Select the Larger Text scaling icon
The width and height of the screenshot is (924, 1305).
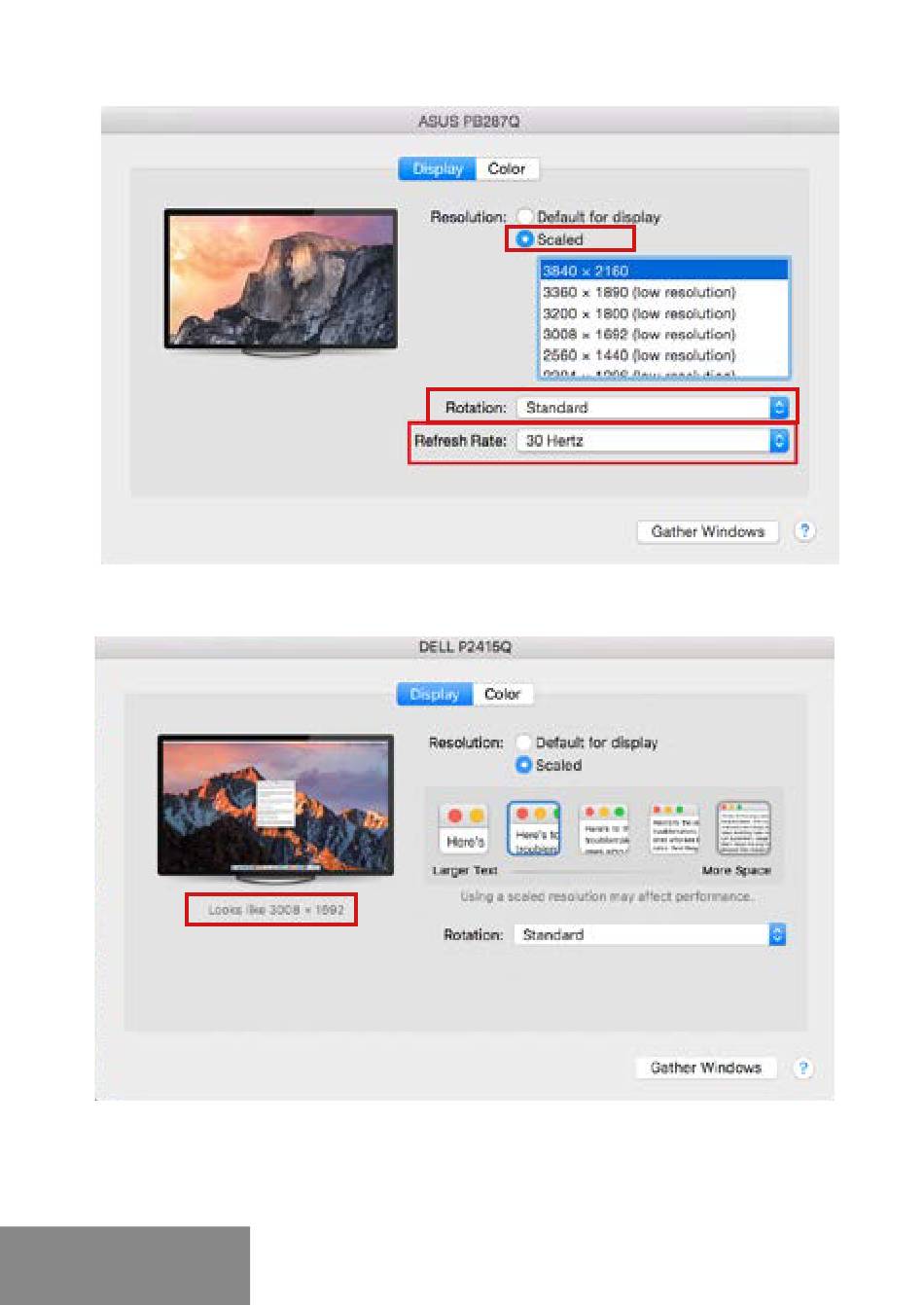click(x=464, y=829)
